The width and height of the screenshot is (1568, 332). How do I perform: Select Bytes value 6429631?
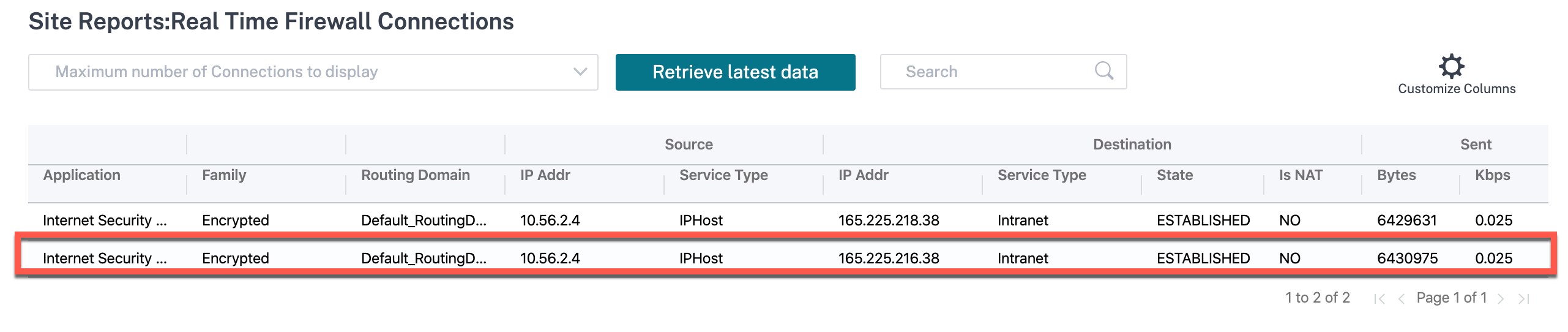click(1406, 221)
